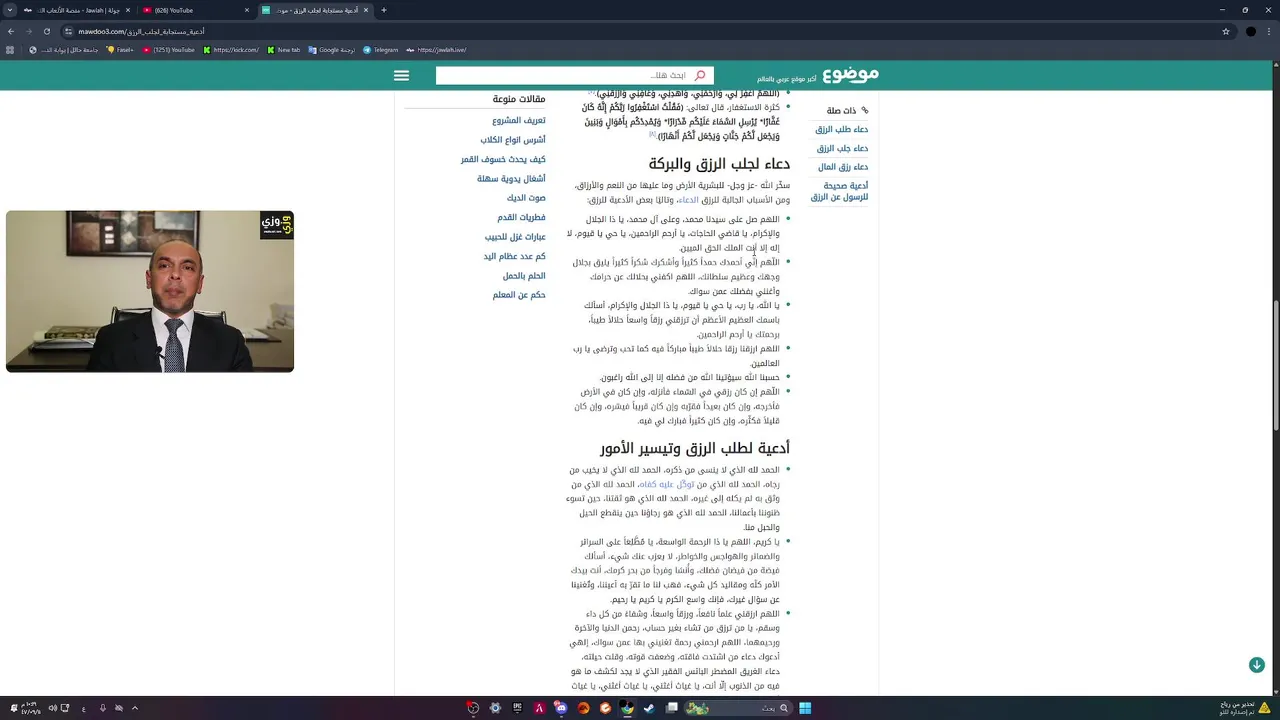
Task: Open article تعريف المشروع
Action: point(519,120)
